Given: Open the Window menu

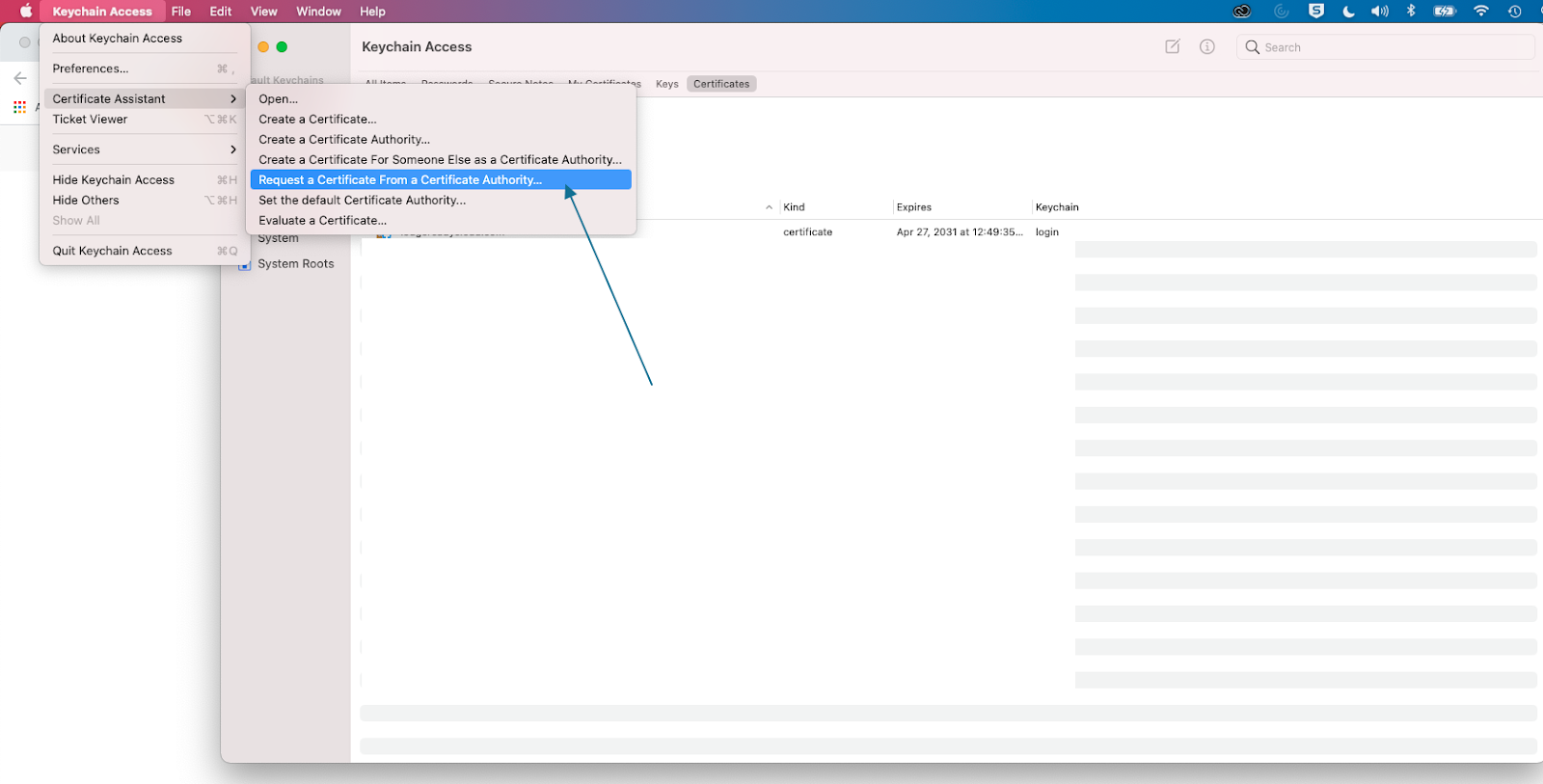Looking at the screenshot, I should pos(319,12).
